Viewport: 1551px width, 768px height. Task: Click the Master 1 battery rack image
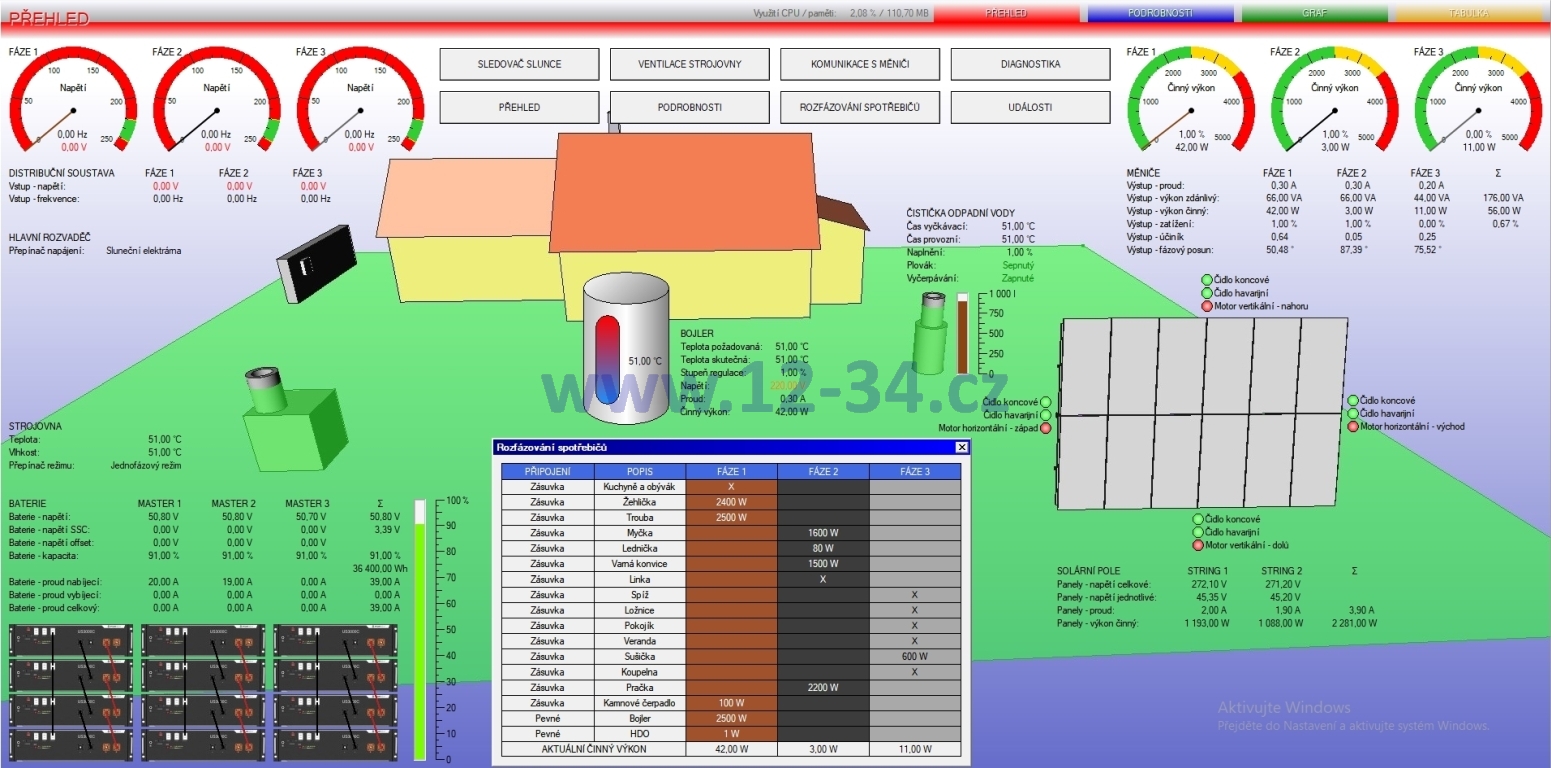[x=70, y=690]
